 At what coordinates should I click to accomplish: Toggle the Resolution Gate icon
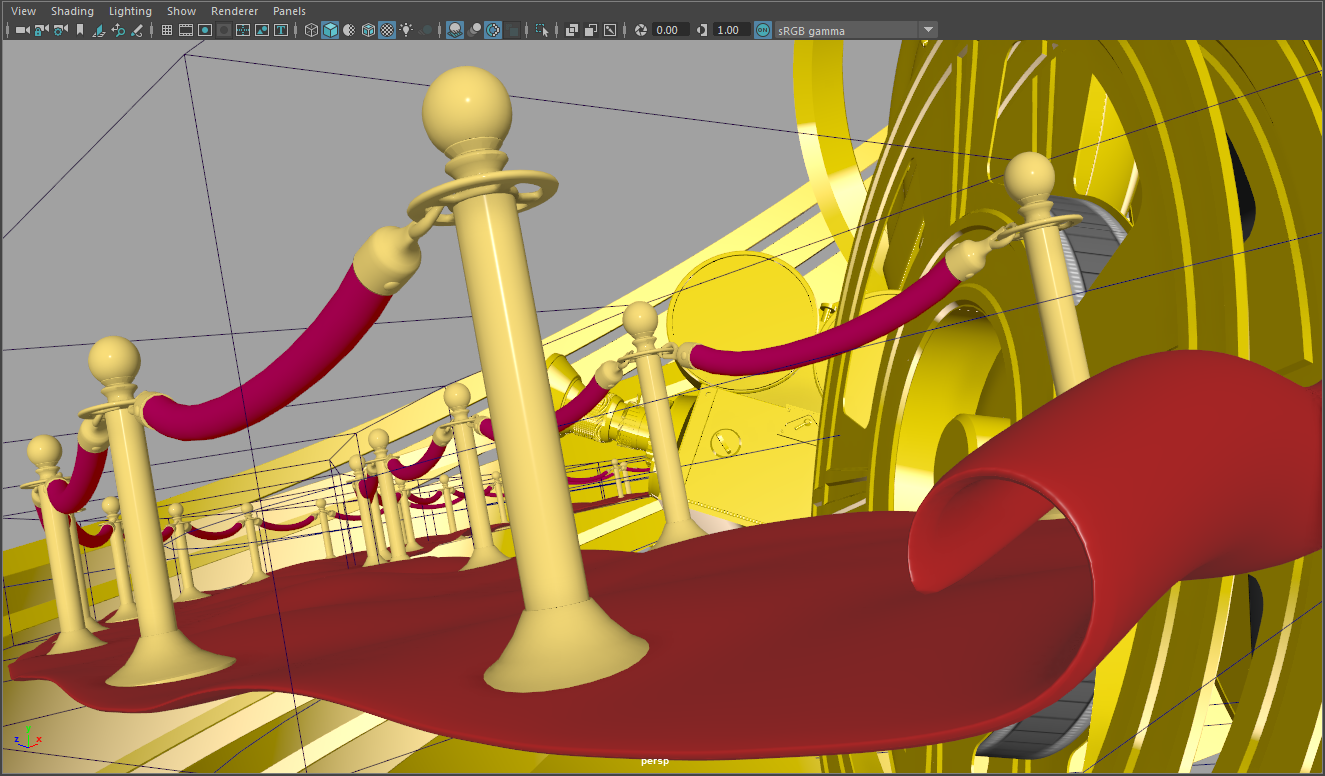[205, 30]
